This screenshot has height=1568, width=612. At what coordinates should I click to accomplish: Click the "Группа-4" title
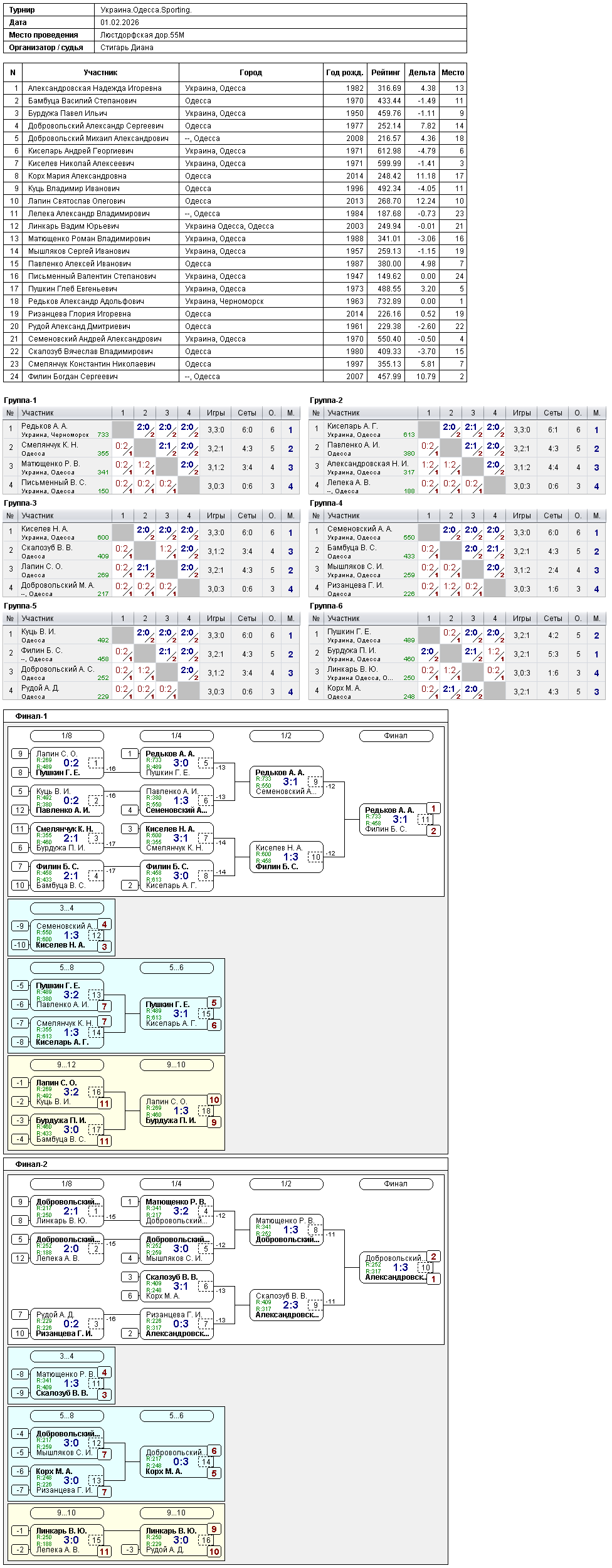click(x=326, y=503)
